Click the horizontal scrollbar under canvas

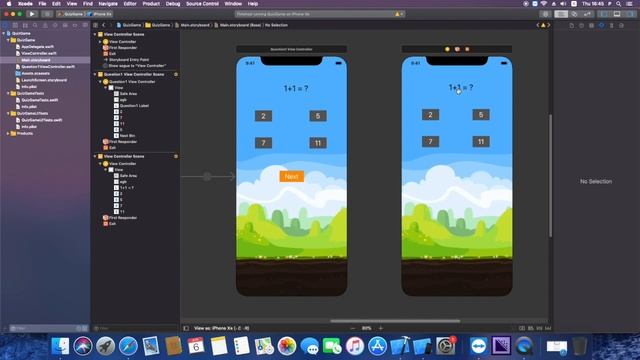coord(395,321)
